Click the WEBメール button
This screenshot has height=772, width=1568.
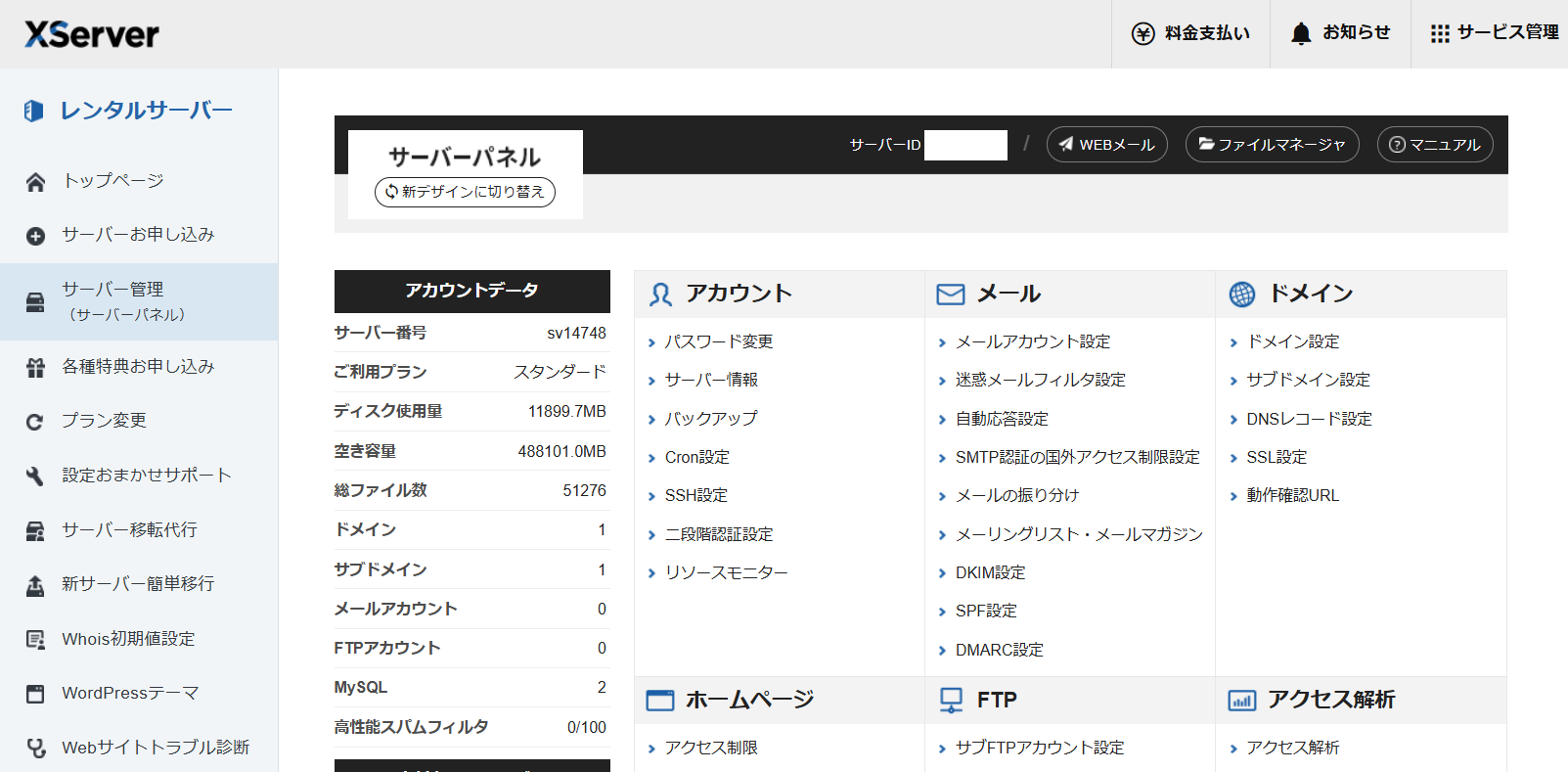pos(1107,145)
